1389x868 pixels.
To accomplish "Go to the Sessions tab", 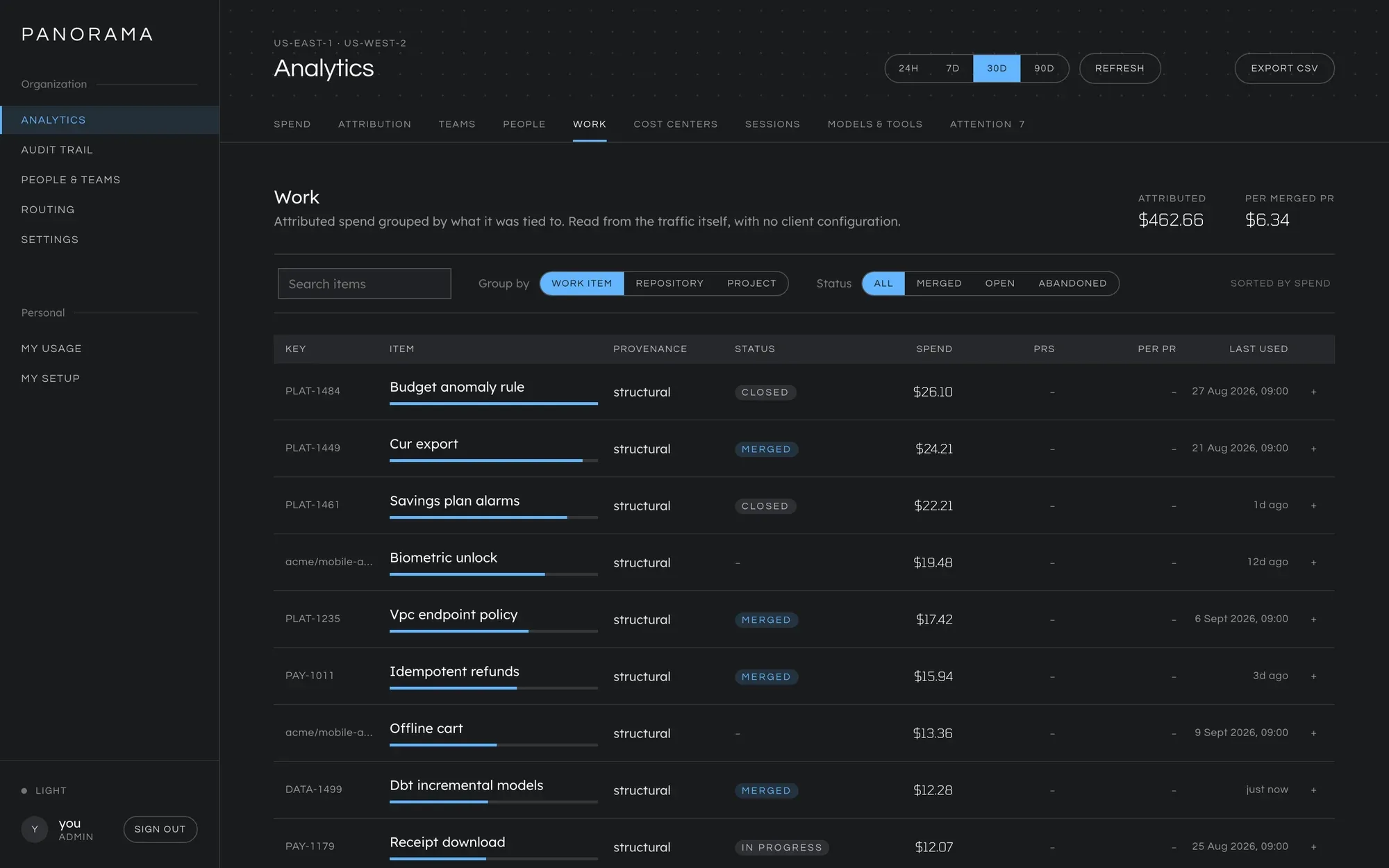I will pyautogui.click(x=772, y=124).
